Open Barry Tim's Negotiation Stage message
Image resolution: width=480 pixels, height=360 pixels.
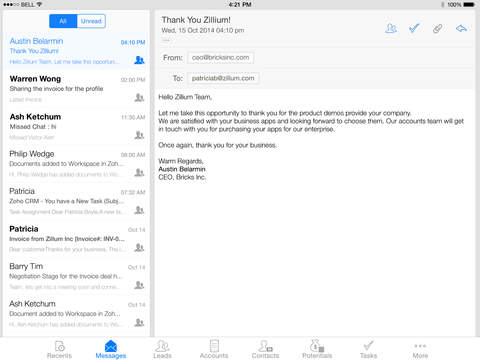click(x=76, y=276)
